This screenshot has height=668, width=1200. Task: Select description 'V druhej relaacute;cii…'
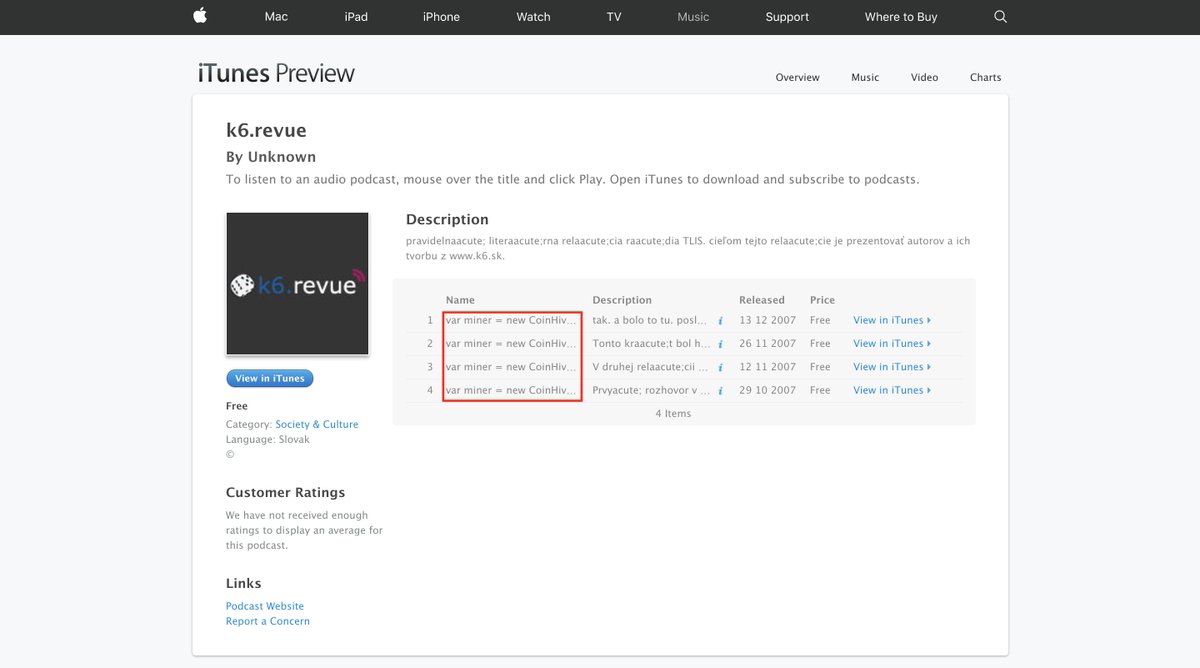(x=650, y=367)
